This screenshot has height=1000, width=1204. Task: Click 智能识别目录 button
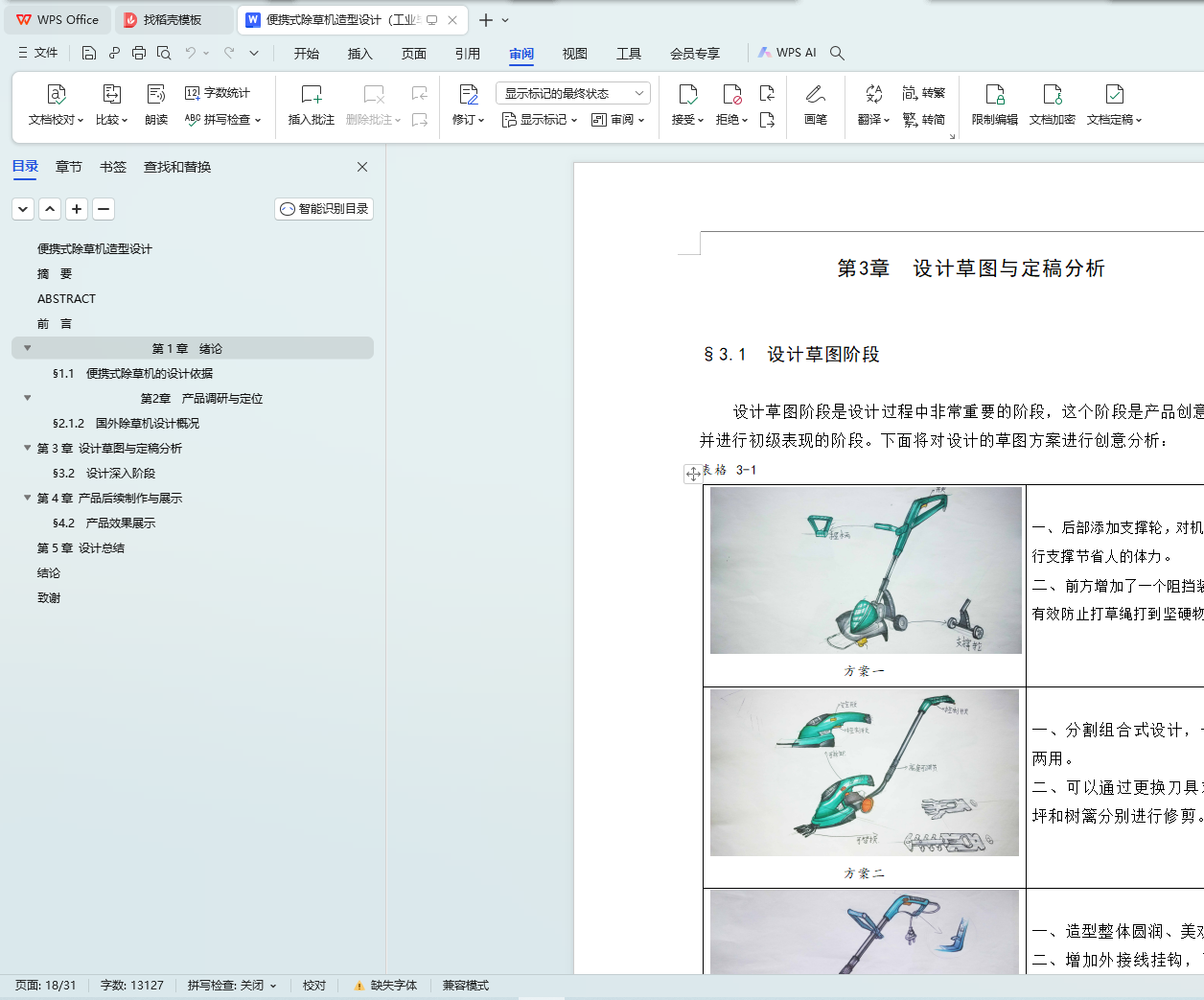click(324, 209)
